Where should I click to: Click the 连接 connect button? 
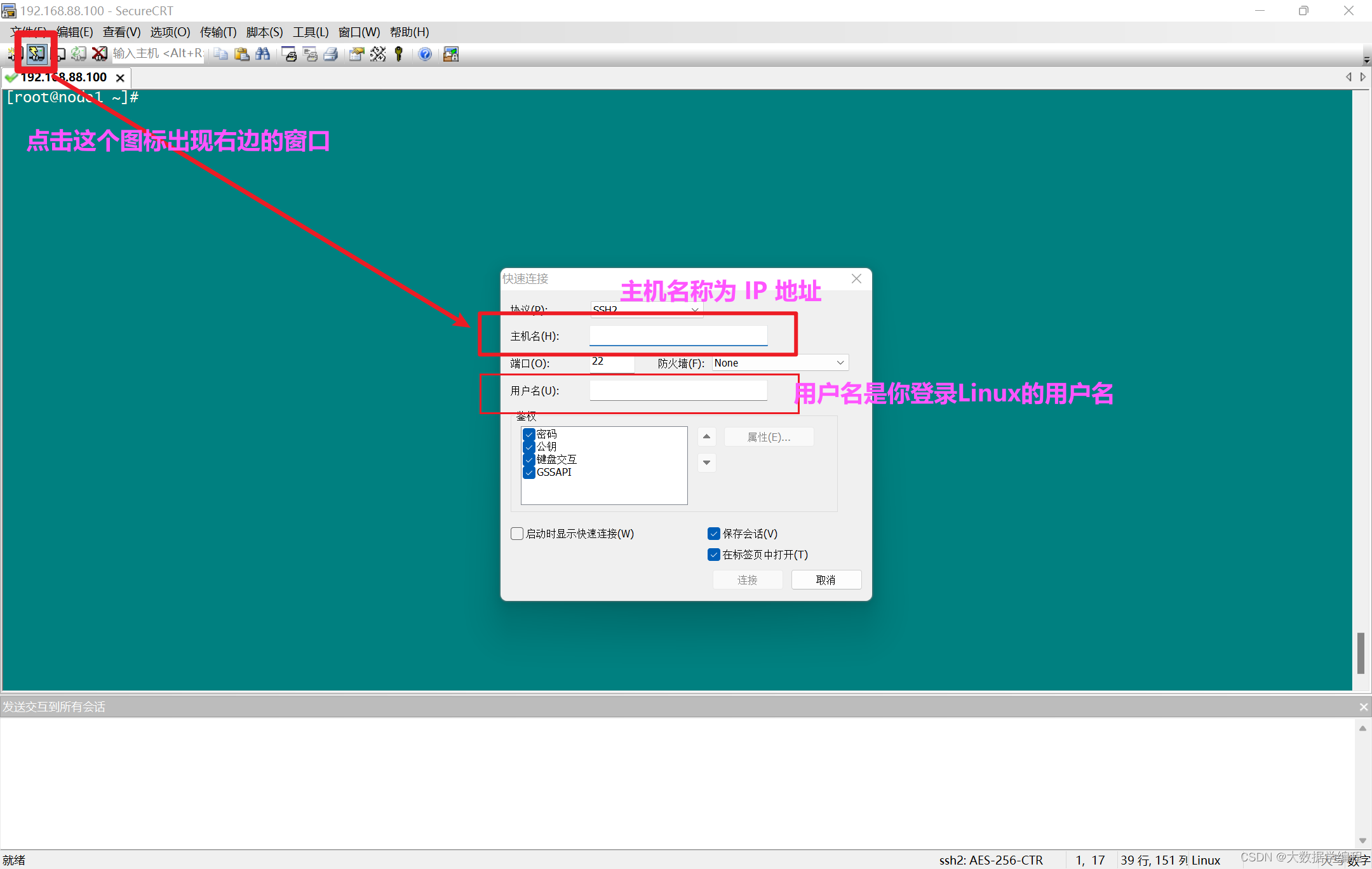point(748,580)
